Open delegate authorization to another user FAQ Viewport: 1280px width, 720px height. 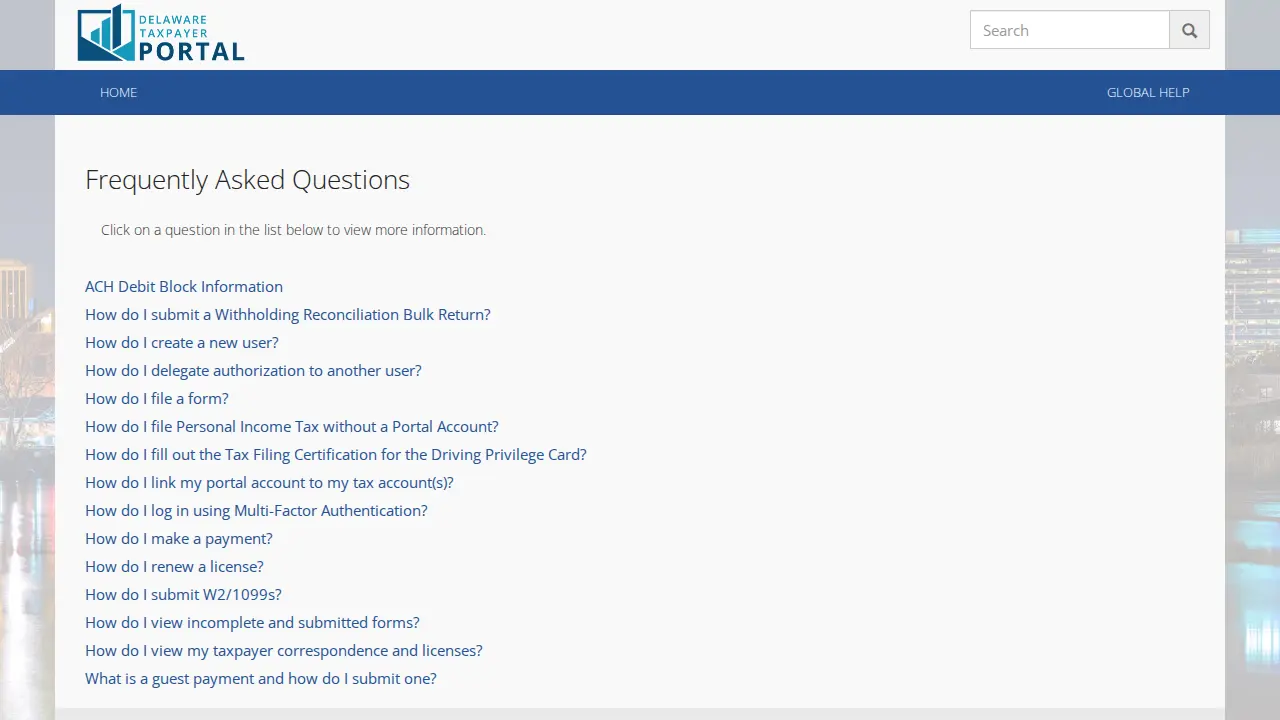pos(253,370)
